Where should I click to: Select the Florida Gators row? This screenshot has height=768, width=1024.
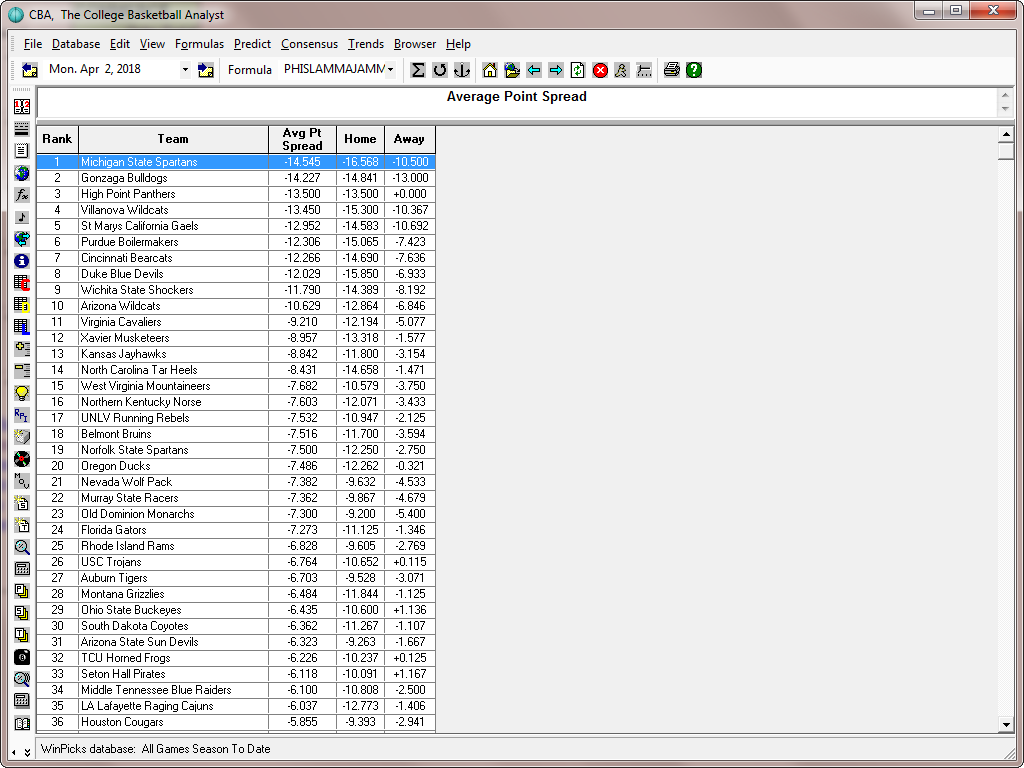point(236,530)
